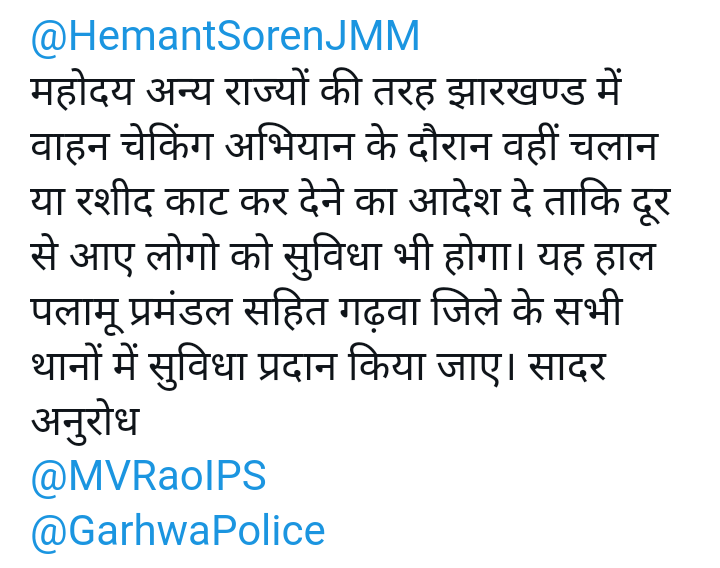Open the @MVRaoIPS profile mention
720x568 pixels.
coord(149,476)
